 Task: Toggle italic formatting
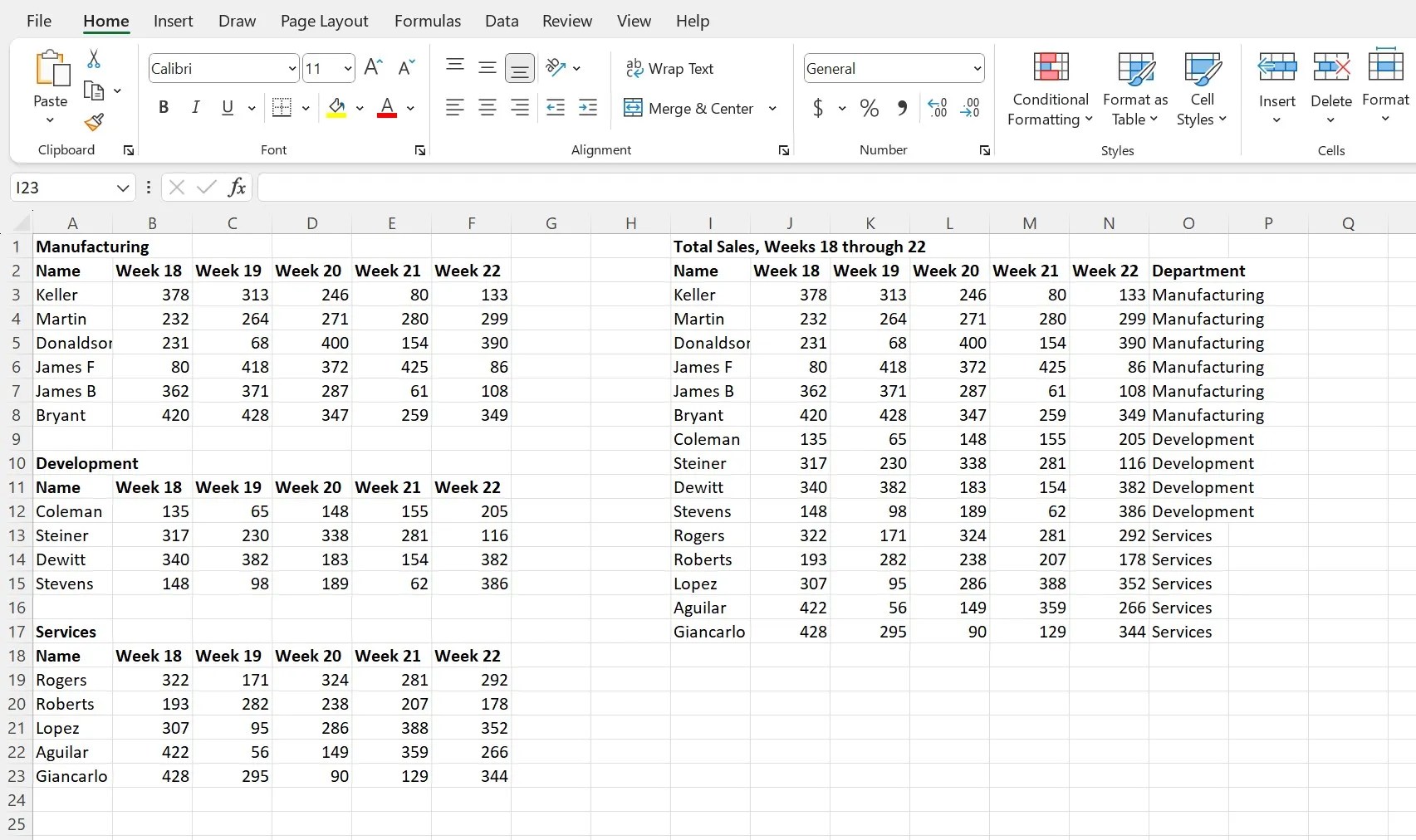click(x=195, y=107)
